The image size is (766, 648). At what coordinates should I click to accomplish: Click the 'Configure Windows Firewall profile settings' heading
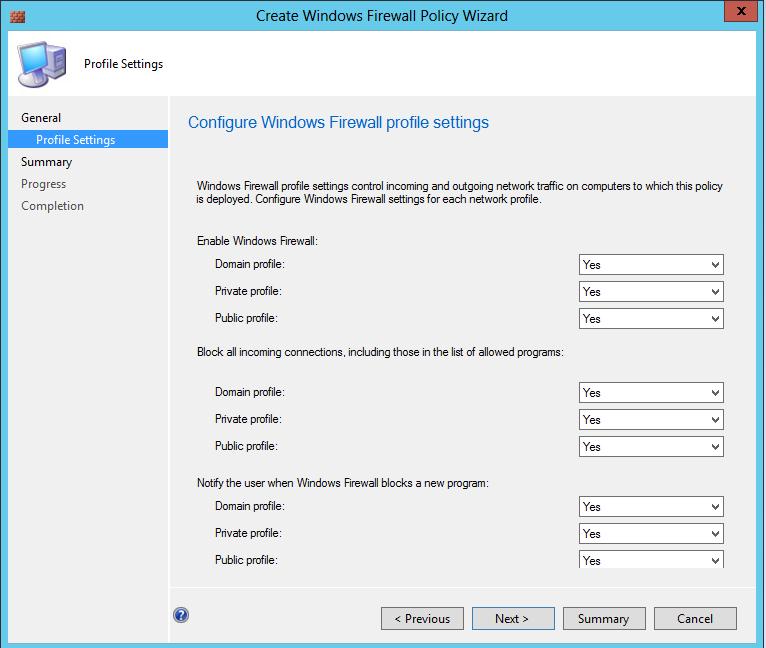pos(338,122)
